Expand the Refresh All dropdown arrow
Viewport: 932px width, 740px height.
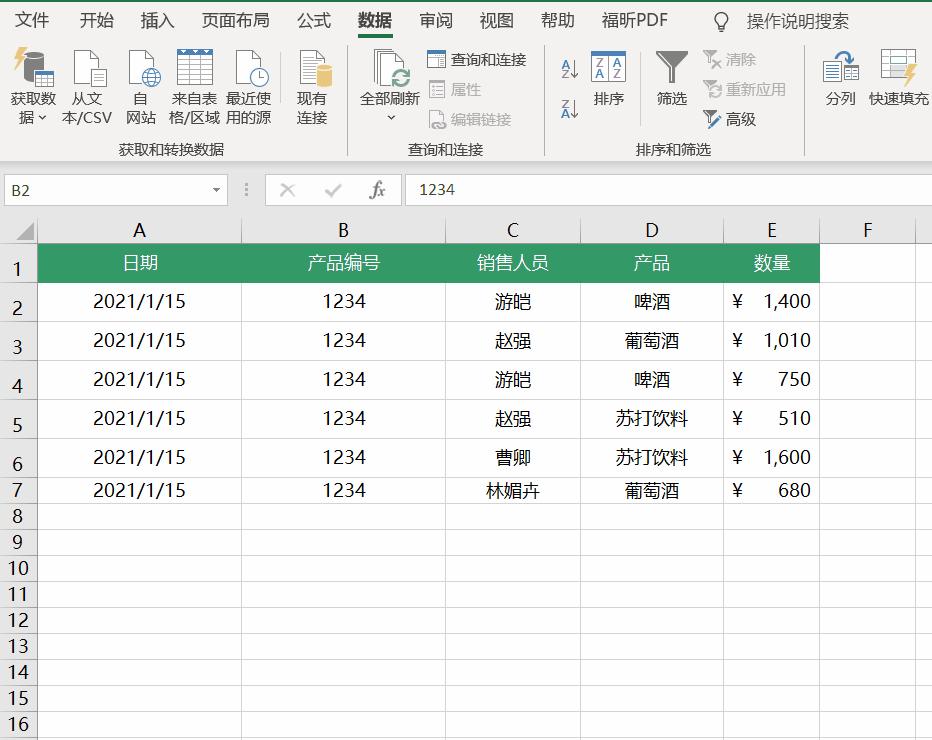click(x=390, y=118)
